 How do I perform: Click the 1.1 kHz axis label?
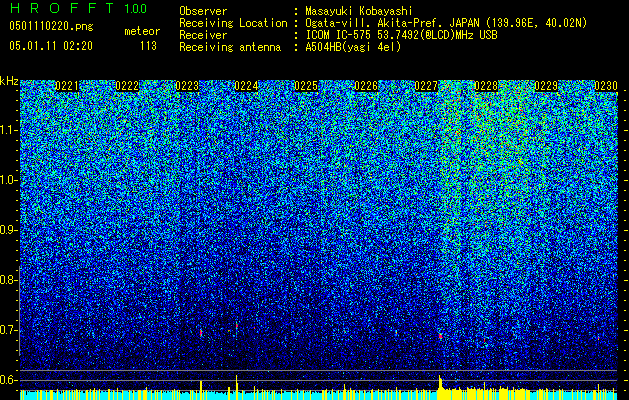(x=9, y=130)
